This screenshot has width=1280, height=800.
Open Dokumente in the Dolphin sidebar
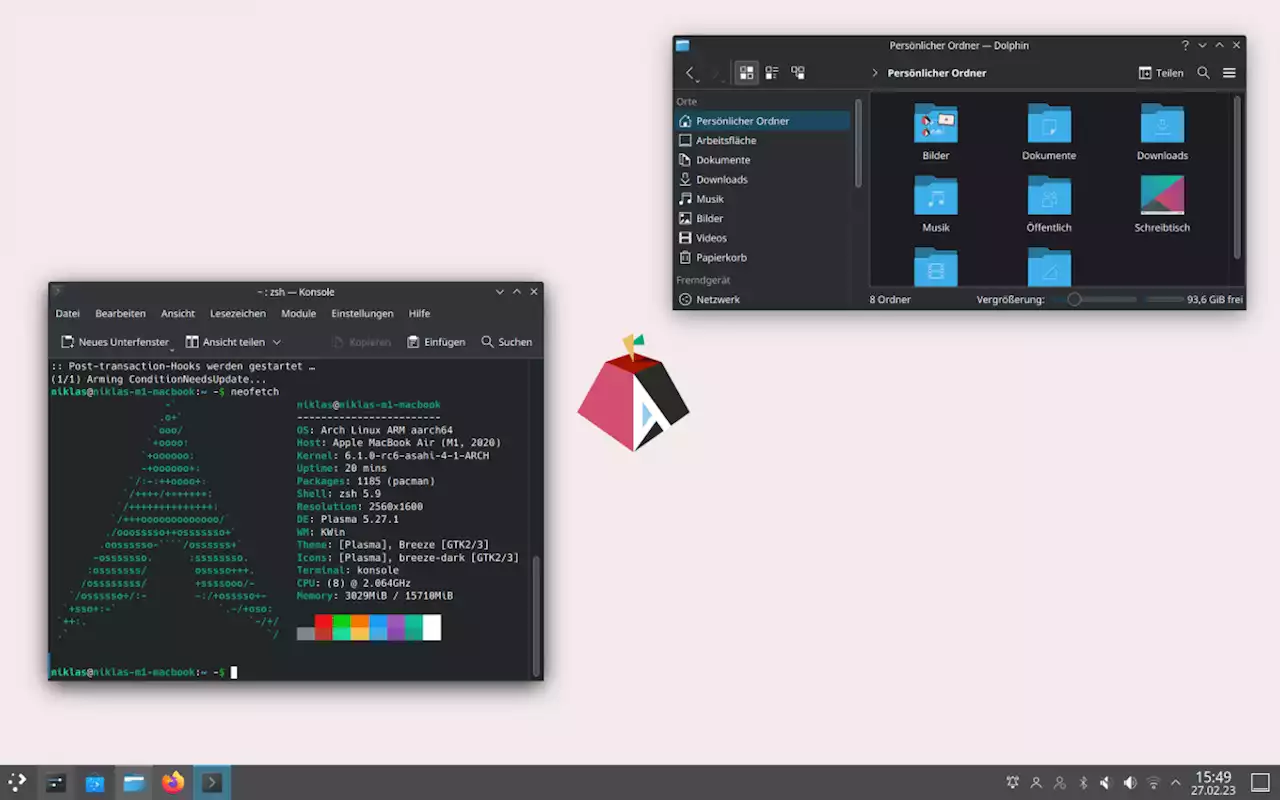point(762,160)
